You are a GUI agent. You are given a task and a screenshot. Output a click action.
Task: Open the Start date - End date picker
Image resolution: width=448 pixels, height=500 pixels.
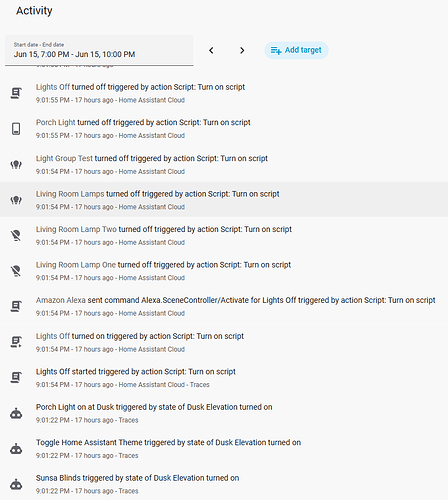coord(99,50)
